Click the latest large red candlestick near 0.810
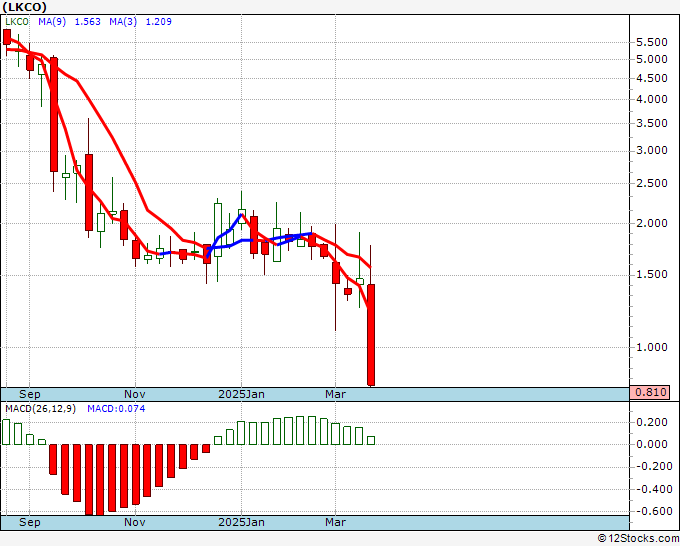680x546 pixels. [x=371, y=335]
